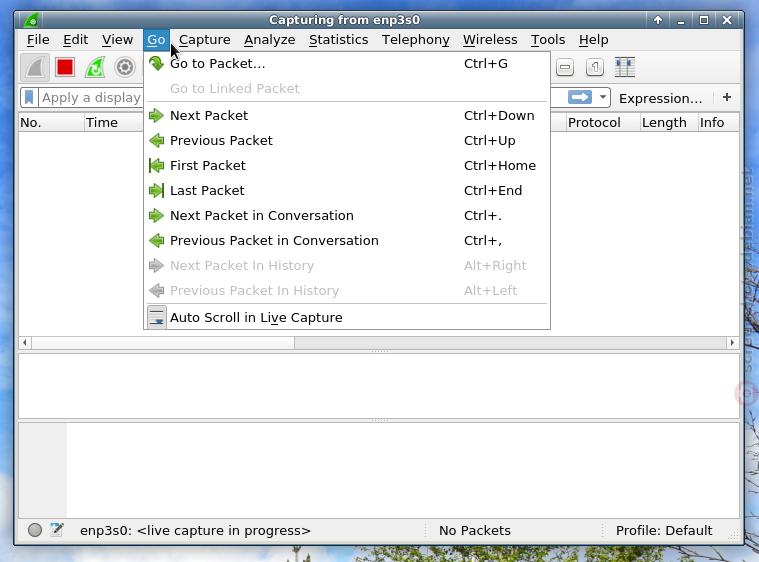Sort by the Time column header
The image size is (759, 562).
[x=114, y=122]
